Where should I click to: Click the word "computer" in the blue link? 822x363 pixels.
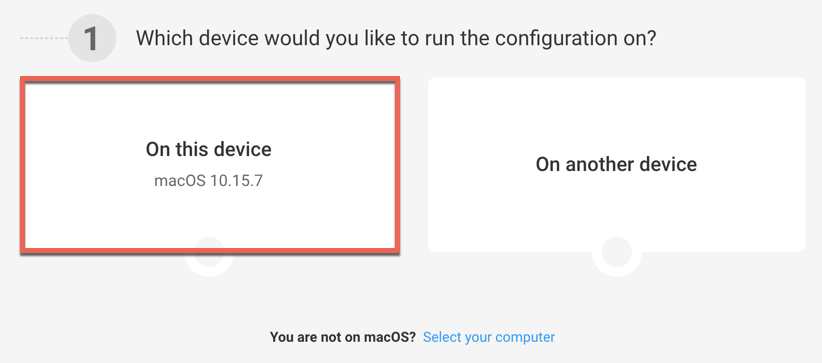[x=525, y=337]
